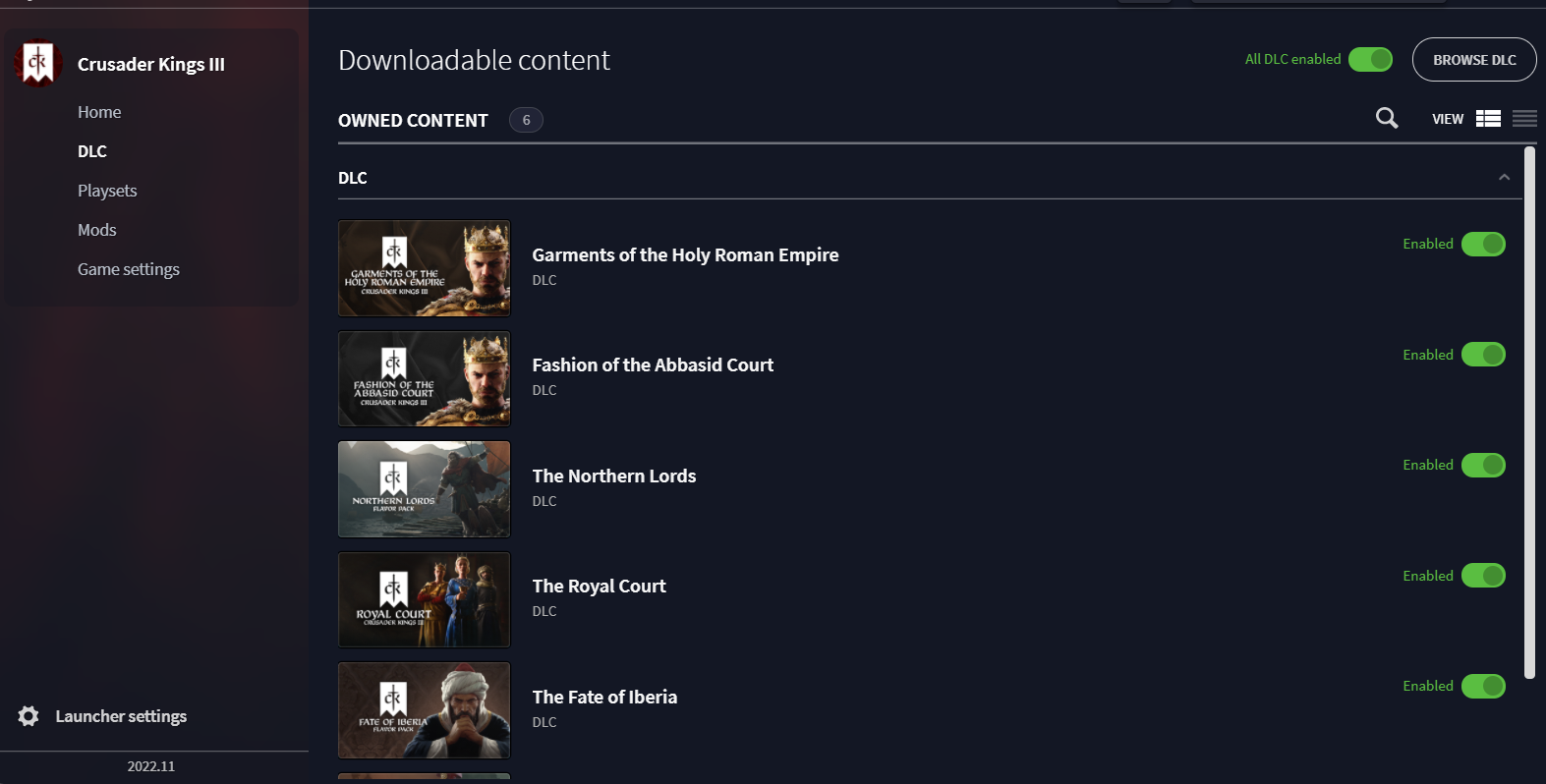Select the DLC sidebar item
This screenshot has height=784, width=1546.
[92, 151]
